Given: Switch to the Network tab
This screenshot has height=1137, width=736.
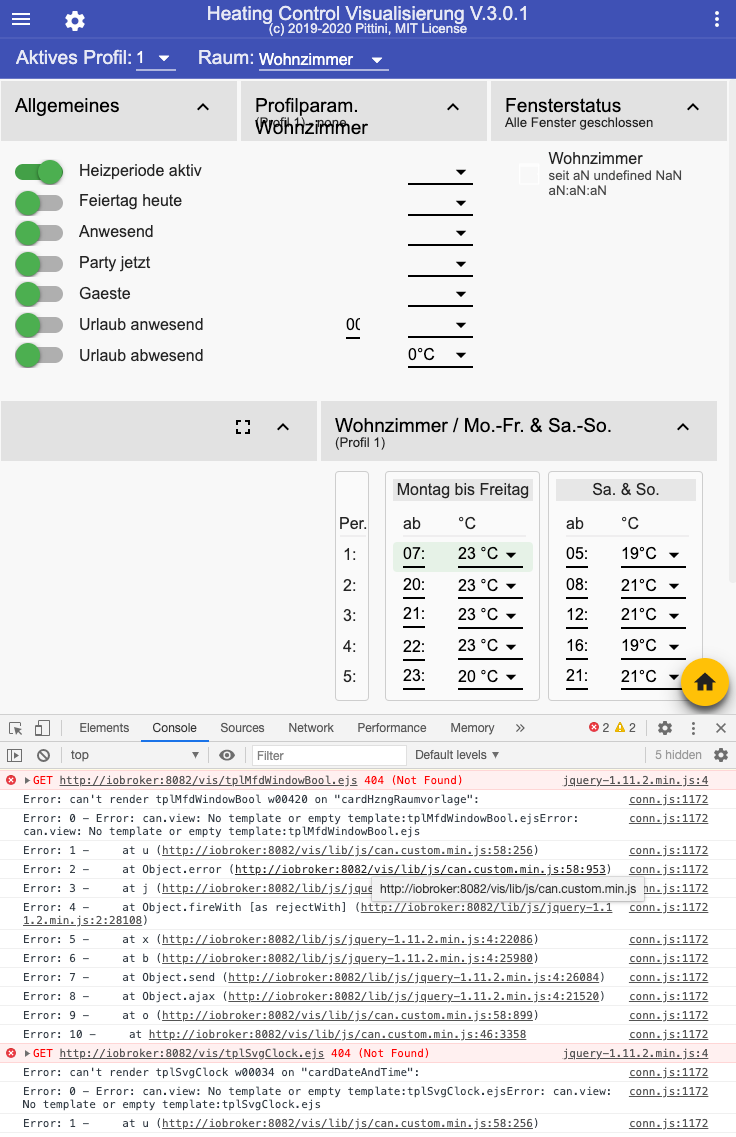Looking at the screenshot, I should click(x=311, y=728).
